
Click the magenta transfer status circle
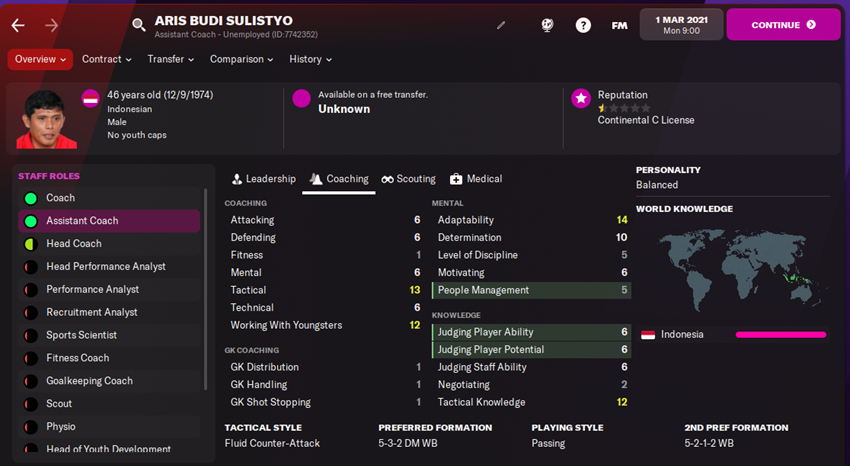[301, 98]
